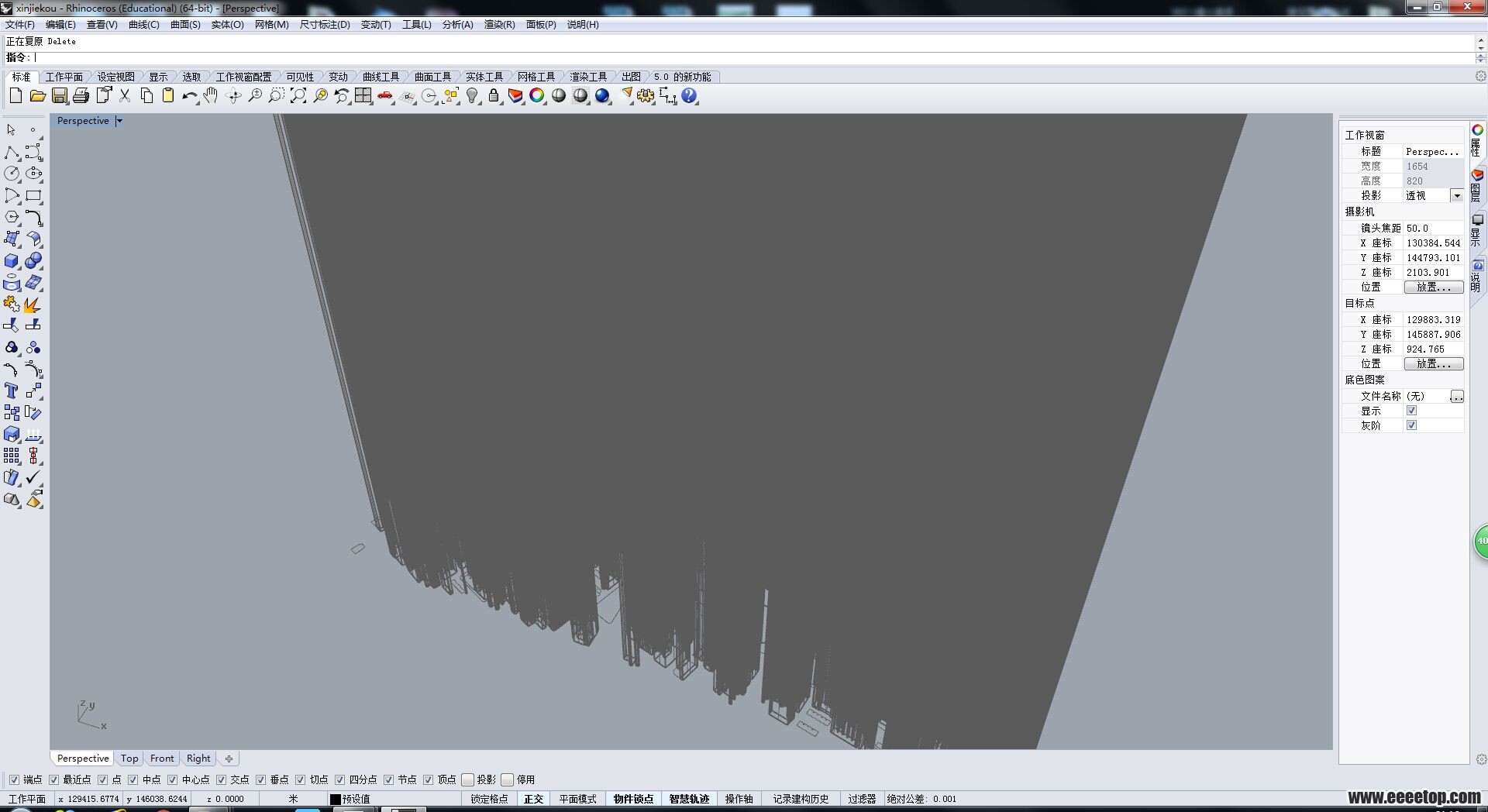Viewport: 1488px width, 812px height.
Task: Toggle the 交点 osnap checkbox
Action: tap(221, 779)
